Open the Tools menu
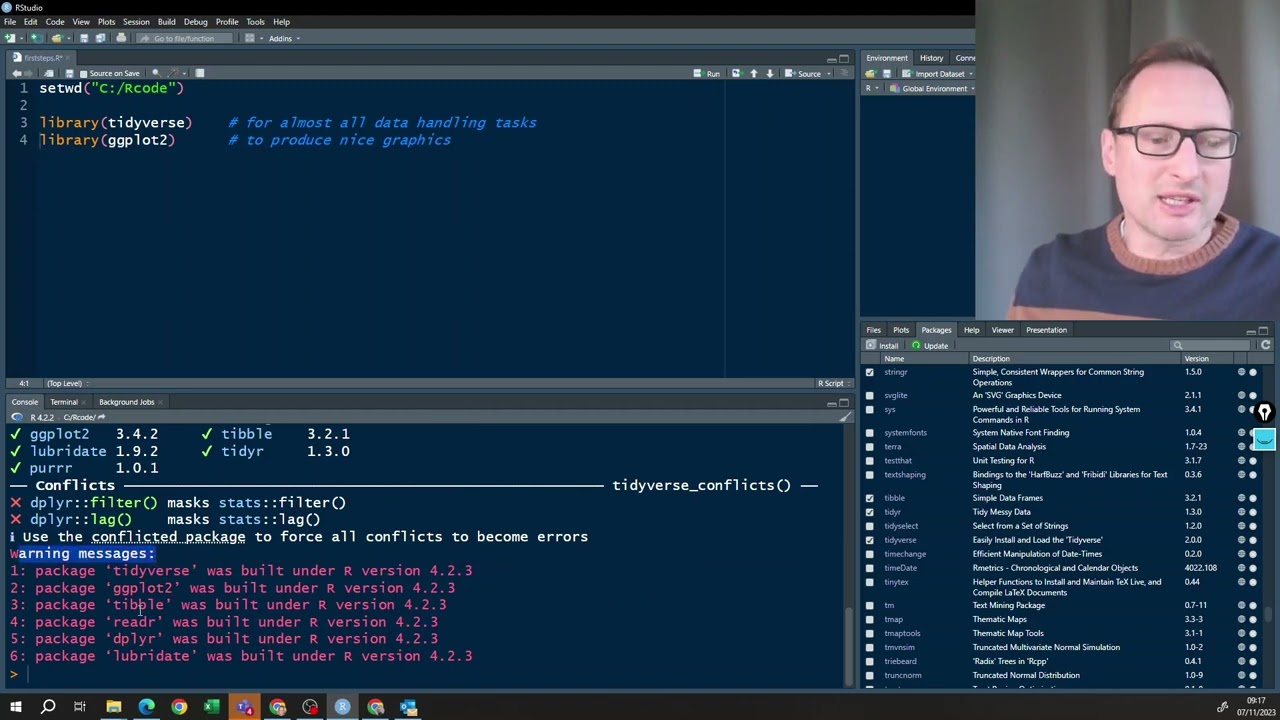This screenshot has height=720, width=1280. pyautogui.click(x=255, y=22)
